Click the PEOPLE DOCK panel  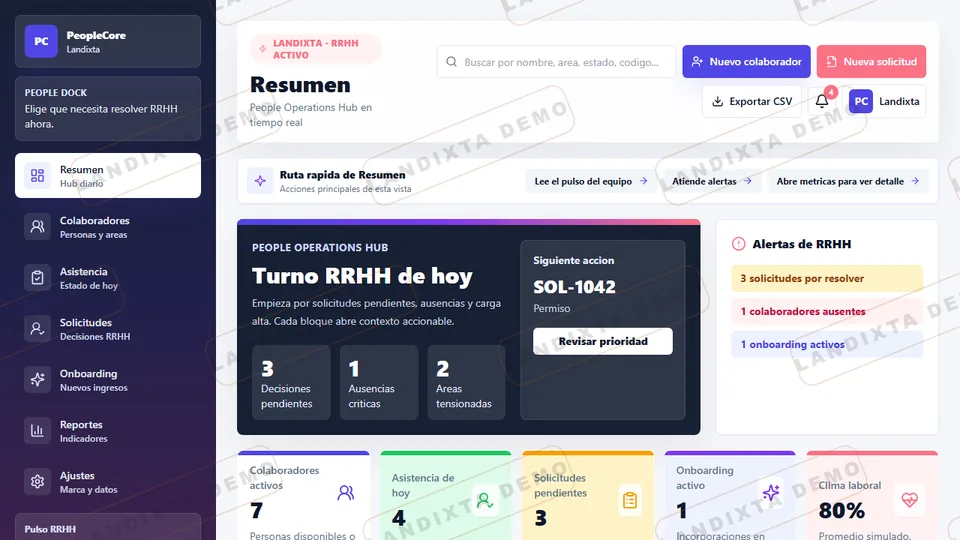[x=108, y=108]
